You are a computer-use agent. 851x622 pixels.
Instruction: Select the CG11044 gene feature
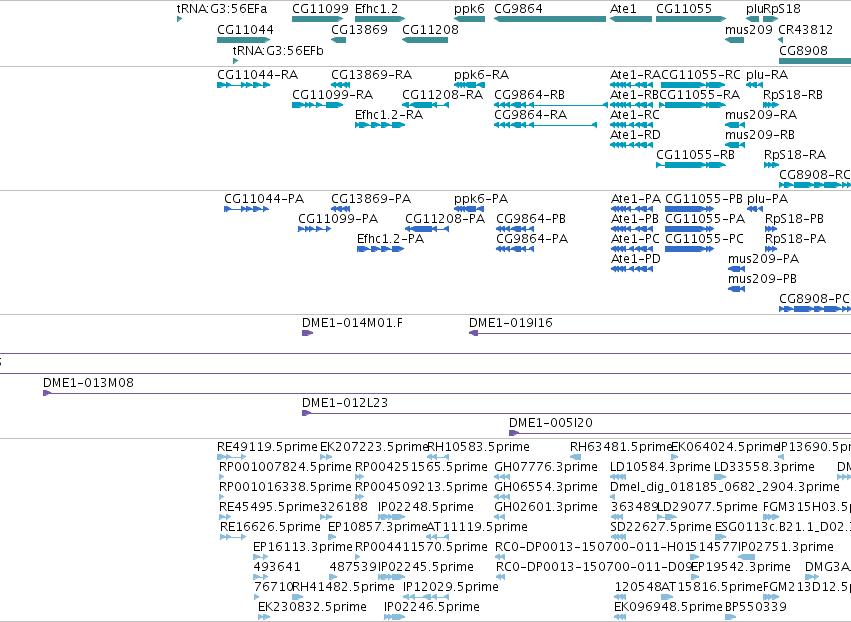[x=244, y=40]
